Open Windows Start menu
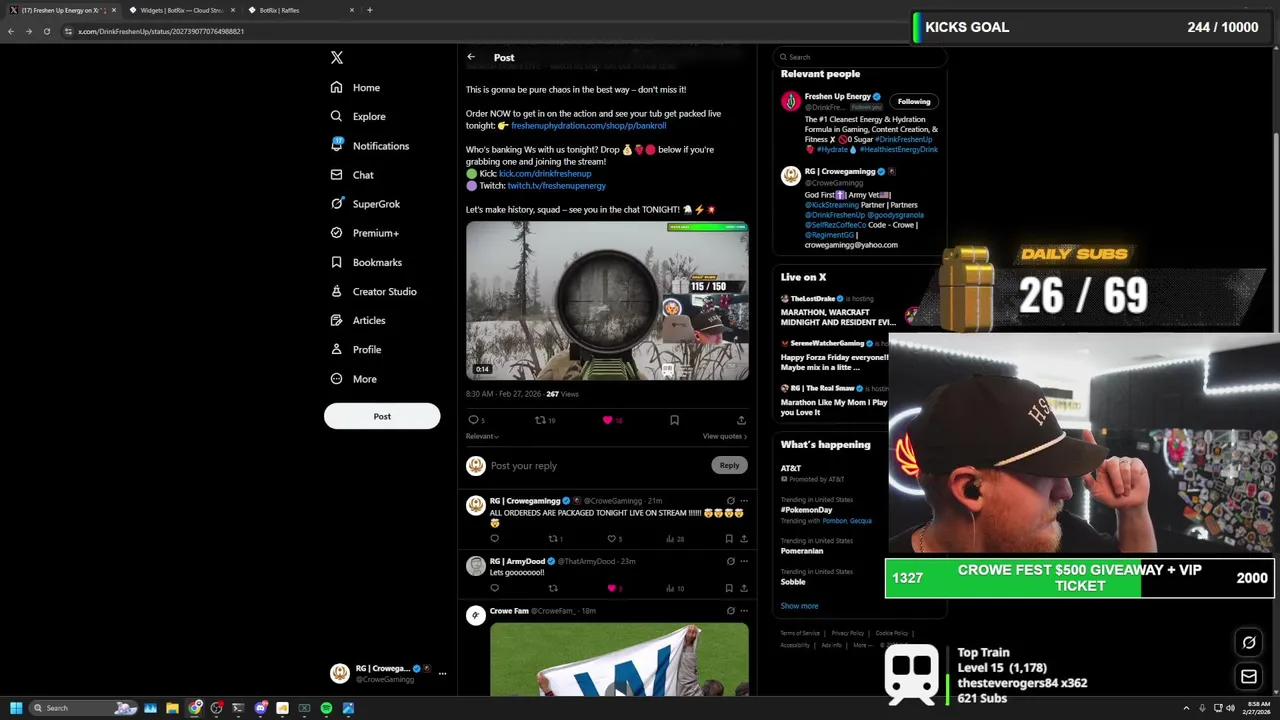This screenshot has height=720, width=1280. click(15, 708)
